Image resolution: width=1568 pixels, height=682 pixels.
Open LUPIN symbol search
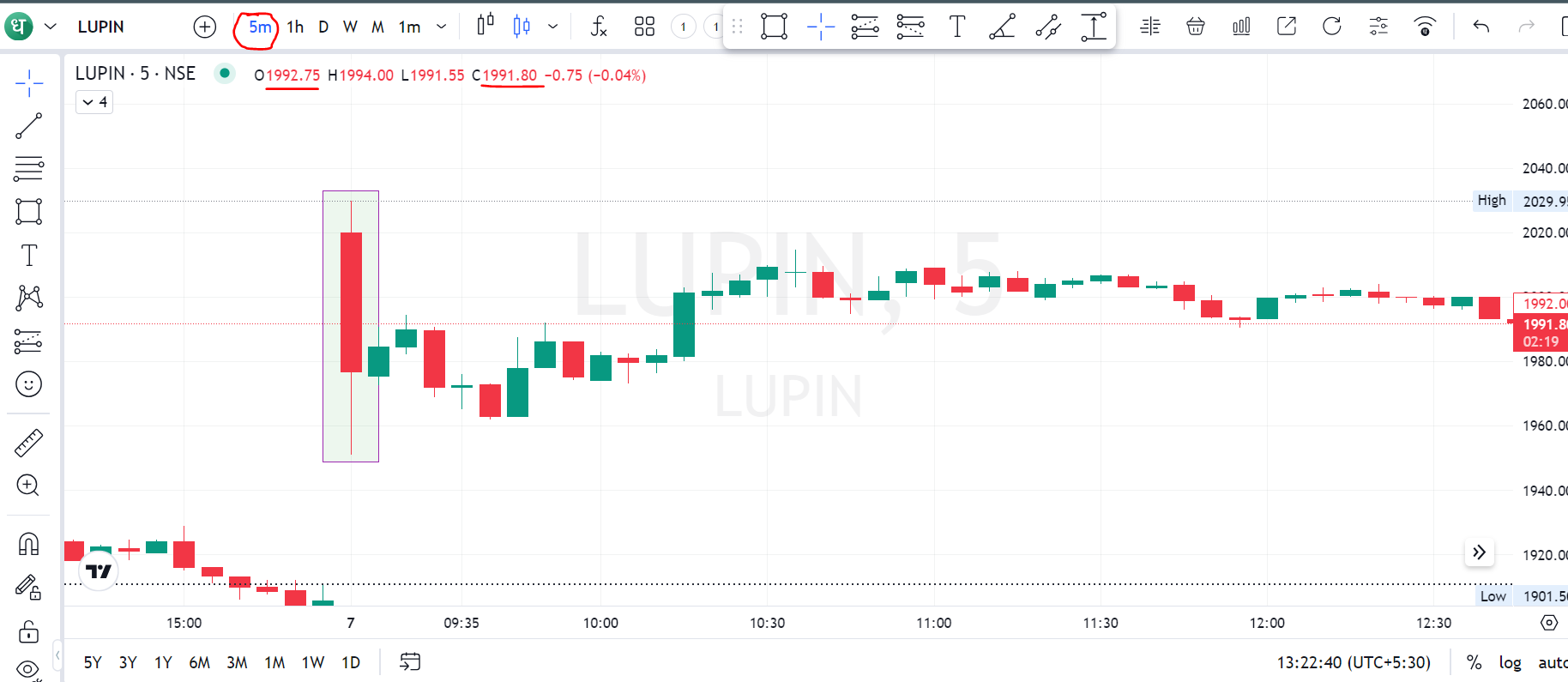pyautogui.click(x=101, y=27)
